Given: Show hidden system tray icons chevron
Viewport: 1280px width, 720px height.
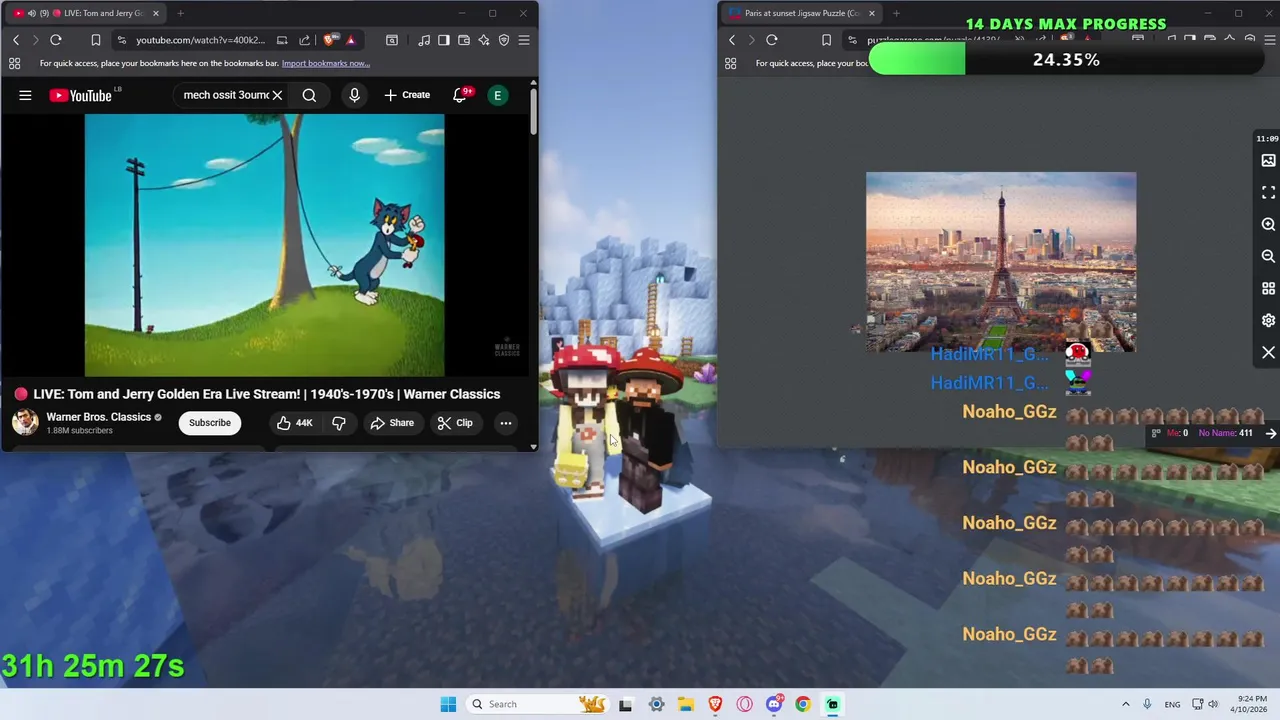Looking at the screenshot, I should coord(1125,704).
